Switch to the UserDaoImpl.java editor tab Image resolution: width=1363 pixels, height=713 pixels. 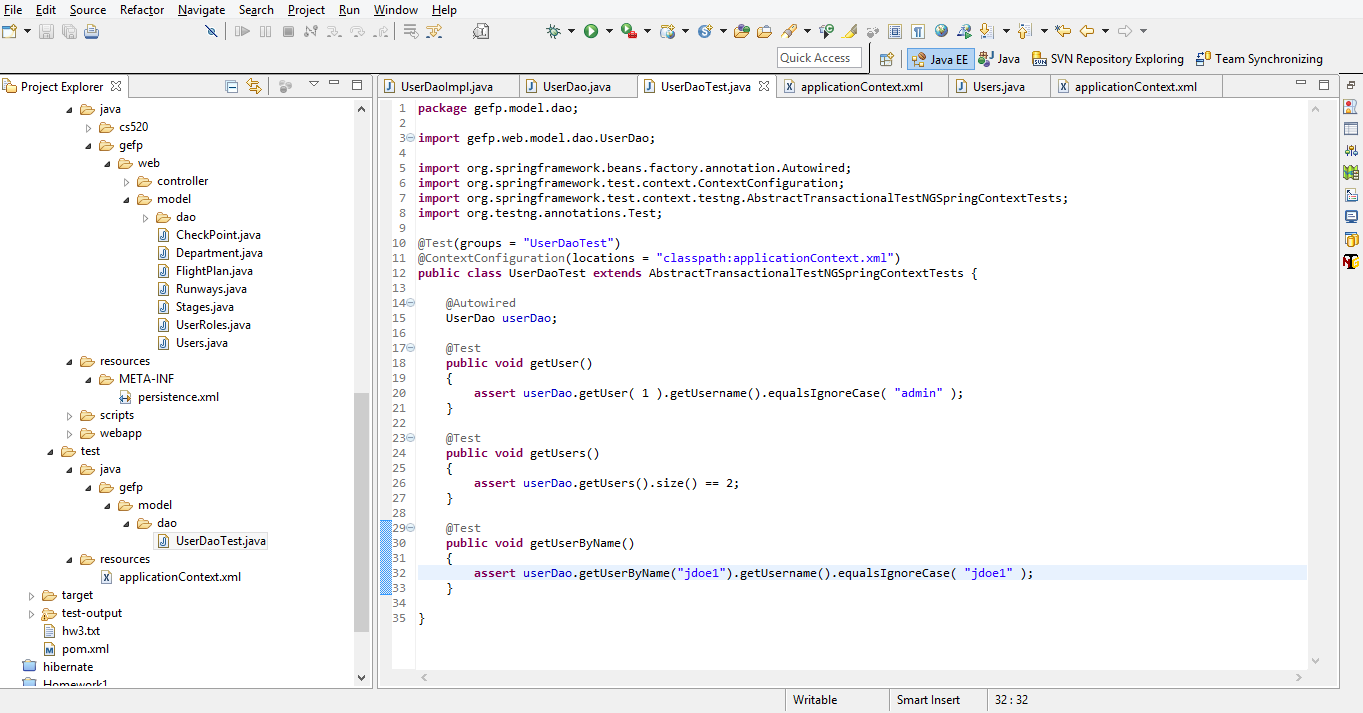pos(446,87)
